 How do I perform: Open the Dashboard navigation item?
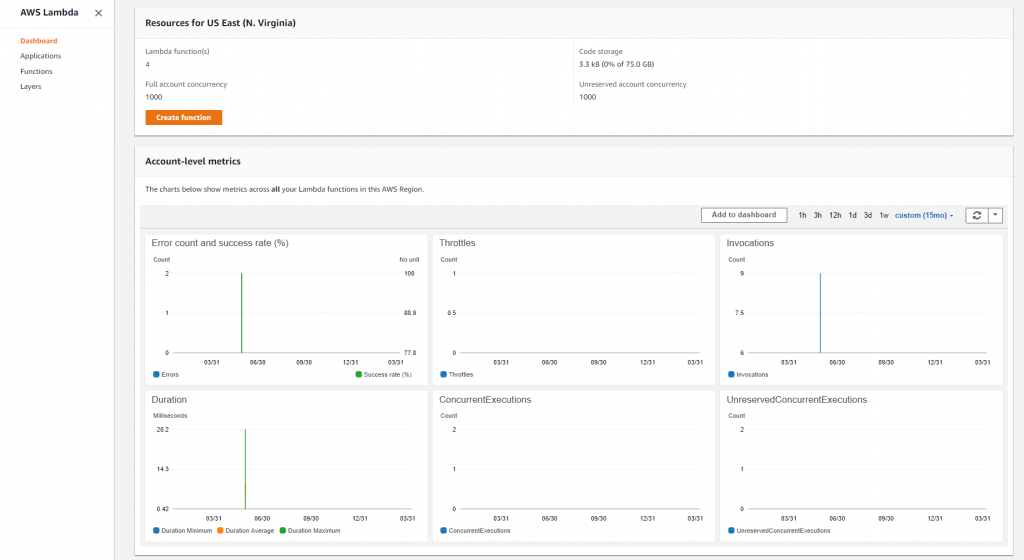[39, 40]
